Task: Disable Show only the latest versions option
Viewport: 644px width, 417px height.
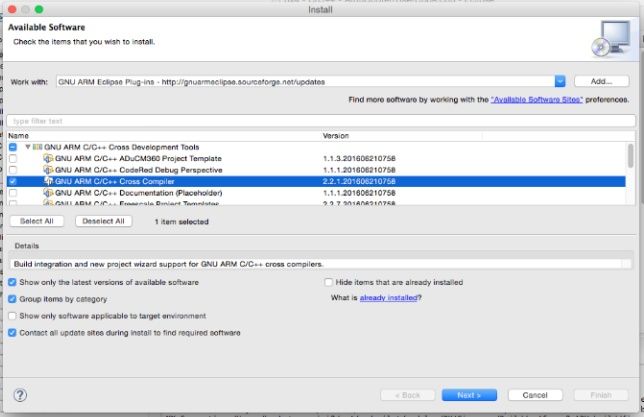Action: (12, 282)
